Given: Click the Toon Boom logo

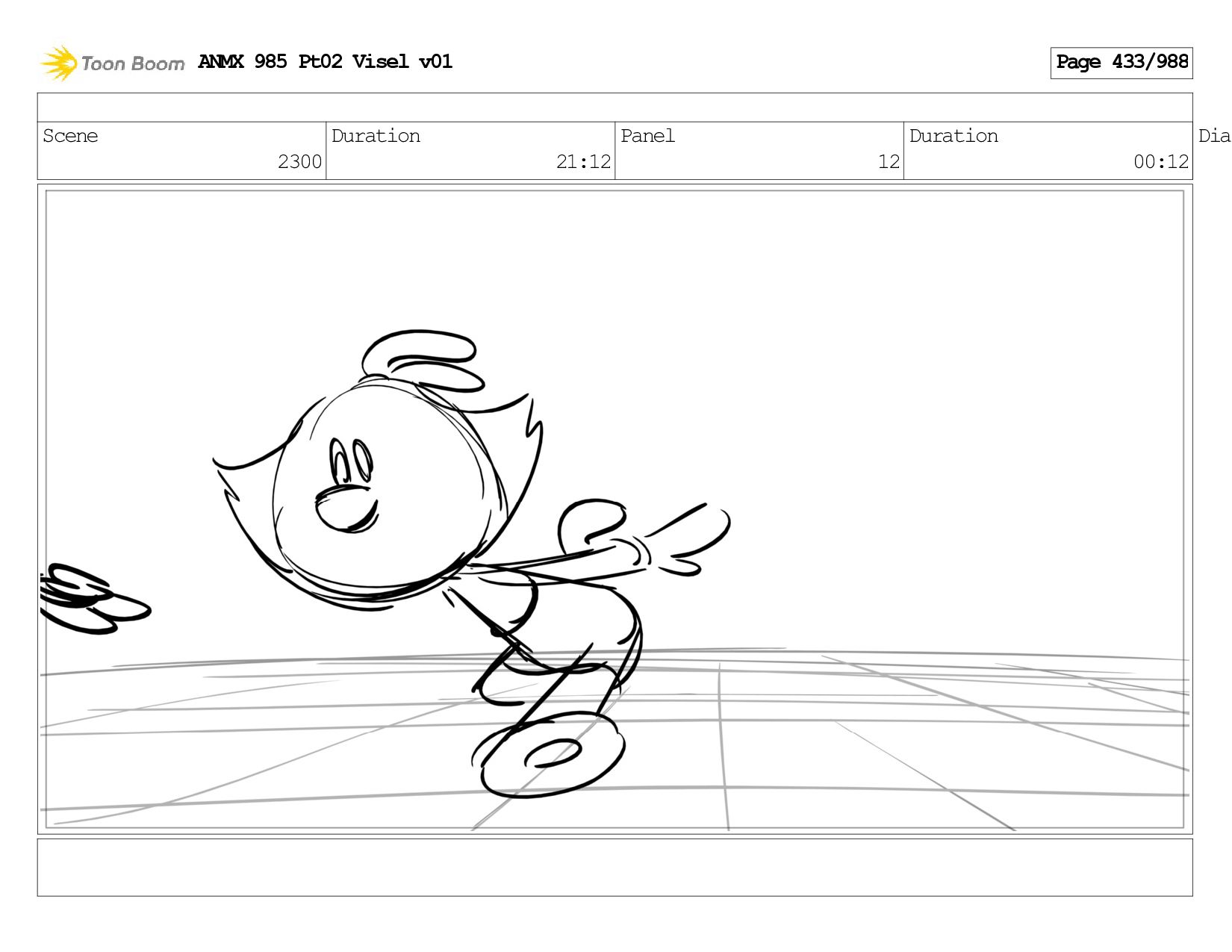Looking at the screenshot, I should pyautogui.click(x=112, y=63).
